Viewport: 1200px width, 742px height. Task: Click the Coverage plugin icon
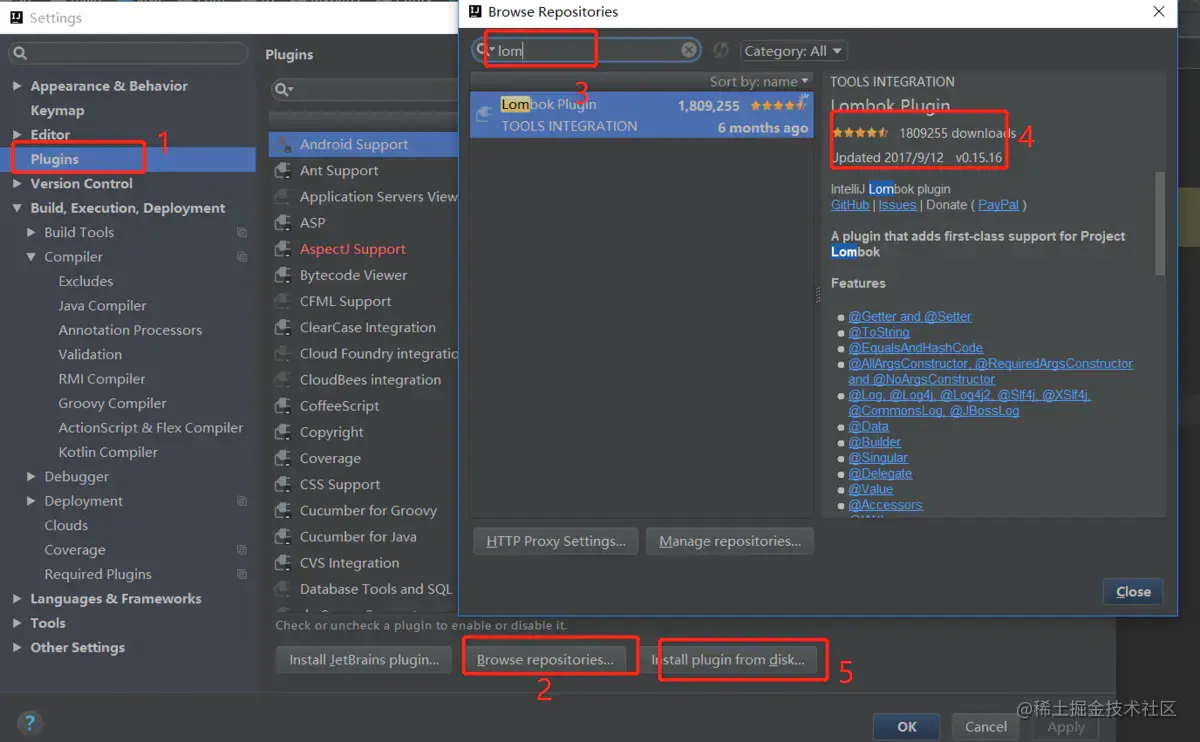pyautogui.click(x=283, y=458)
